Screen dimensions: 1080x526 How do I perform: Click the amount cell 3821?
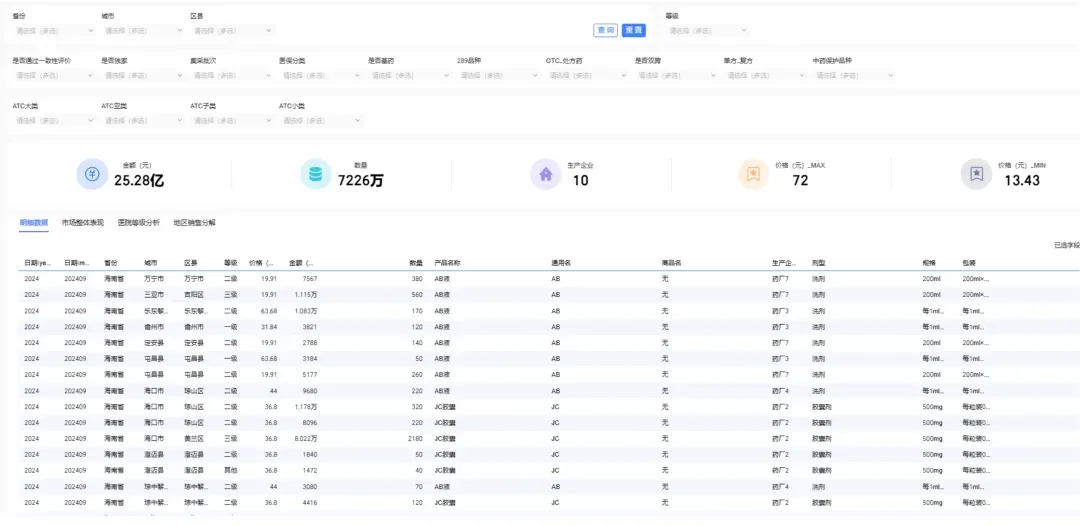coord(310,326)
